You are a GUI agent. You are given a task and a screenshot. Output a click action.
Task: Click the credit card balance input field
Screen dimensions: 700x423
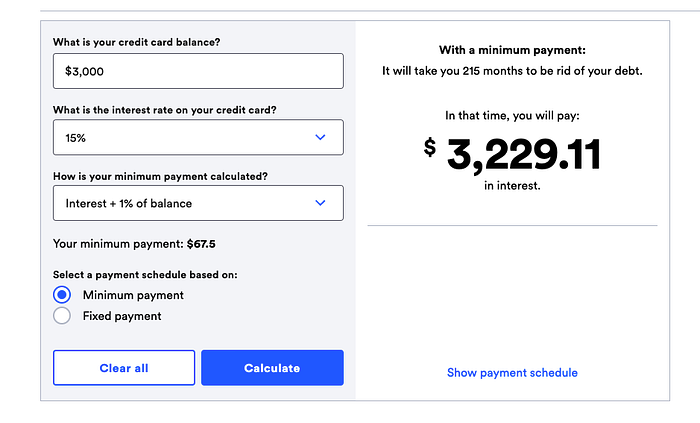197,72
